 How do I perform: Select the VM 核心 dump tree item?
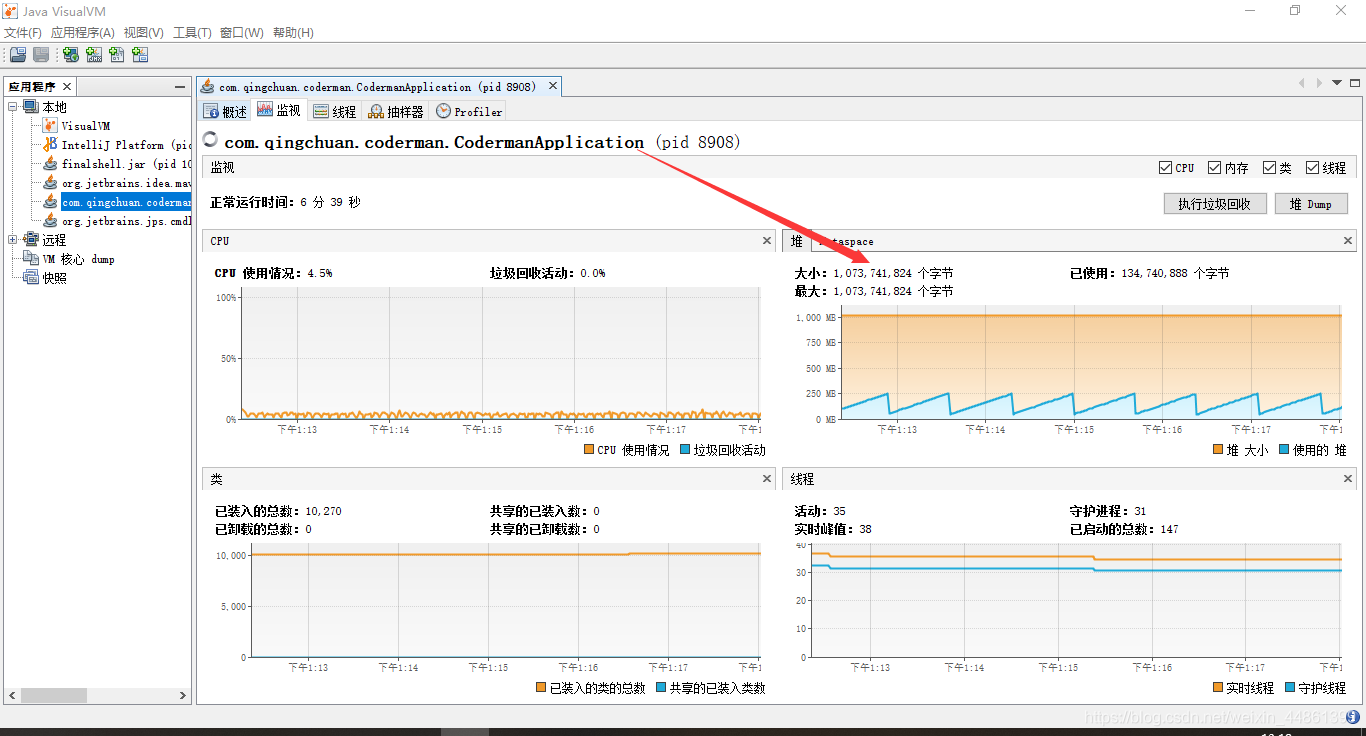tap(78, 259)
